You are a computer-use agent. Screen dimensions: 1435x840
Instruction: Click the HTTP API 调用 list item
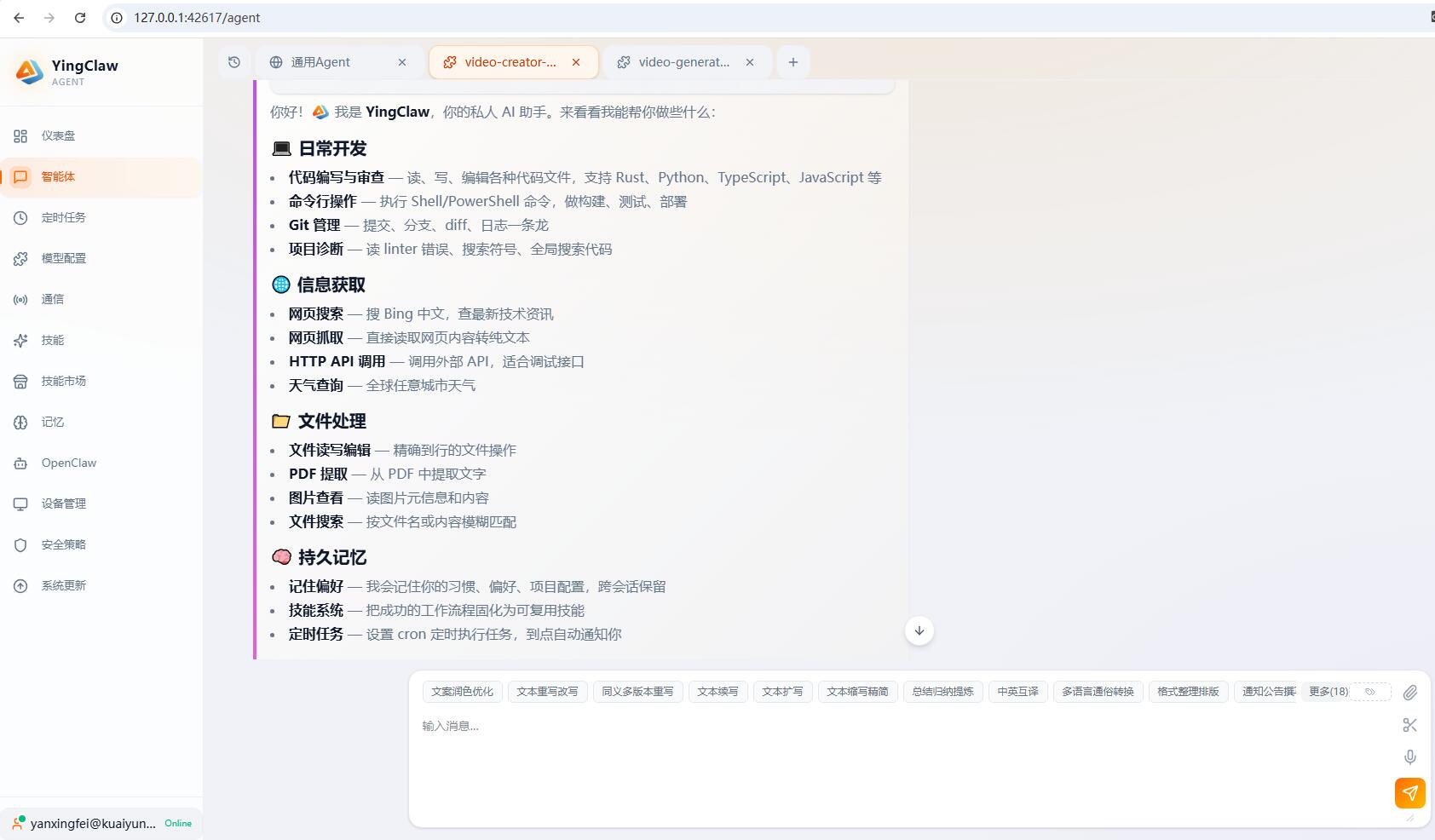point(436,361)
